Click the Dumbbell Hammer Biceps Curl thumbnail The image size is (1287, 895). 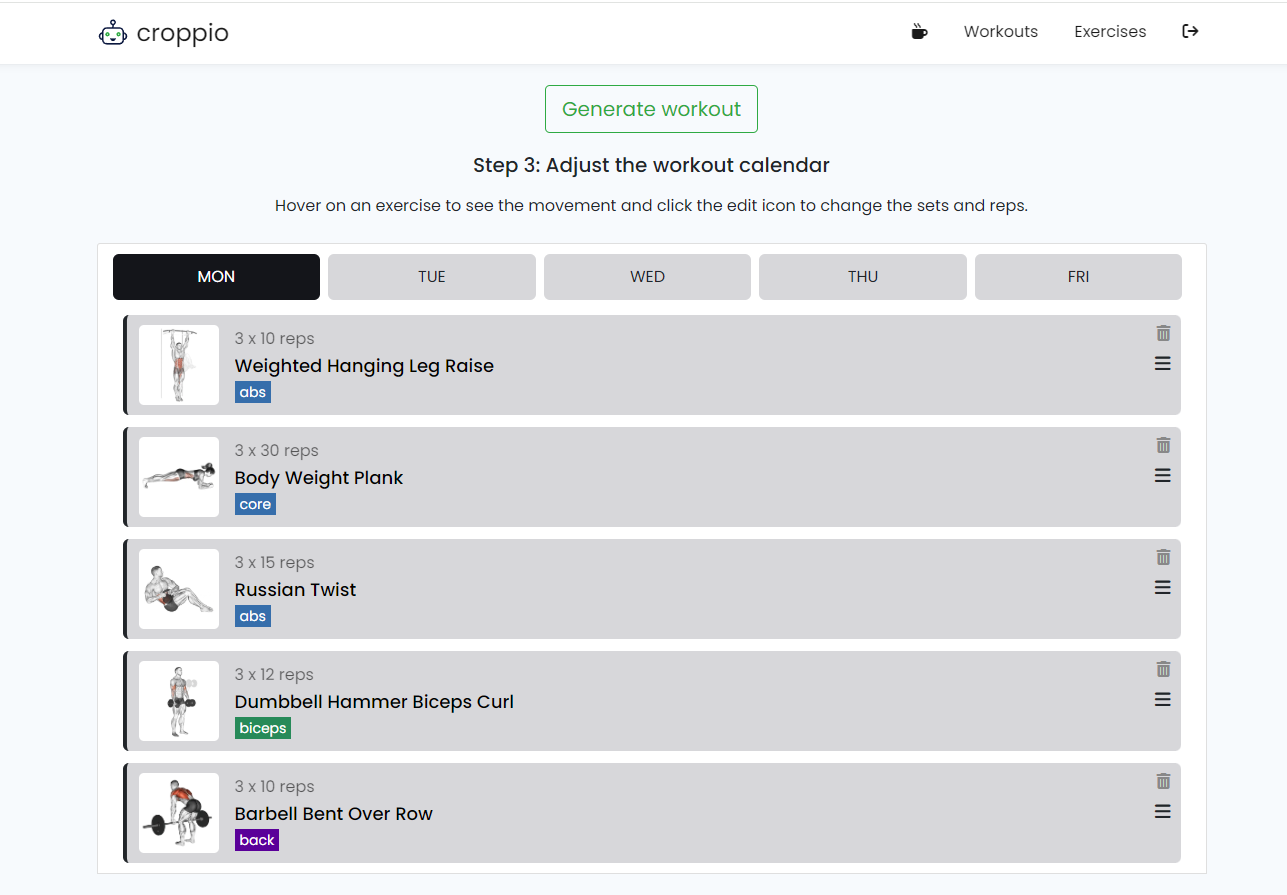click(x=179, y=701)
